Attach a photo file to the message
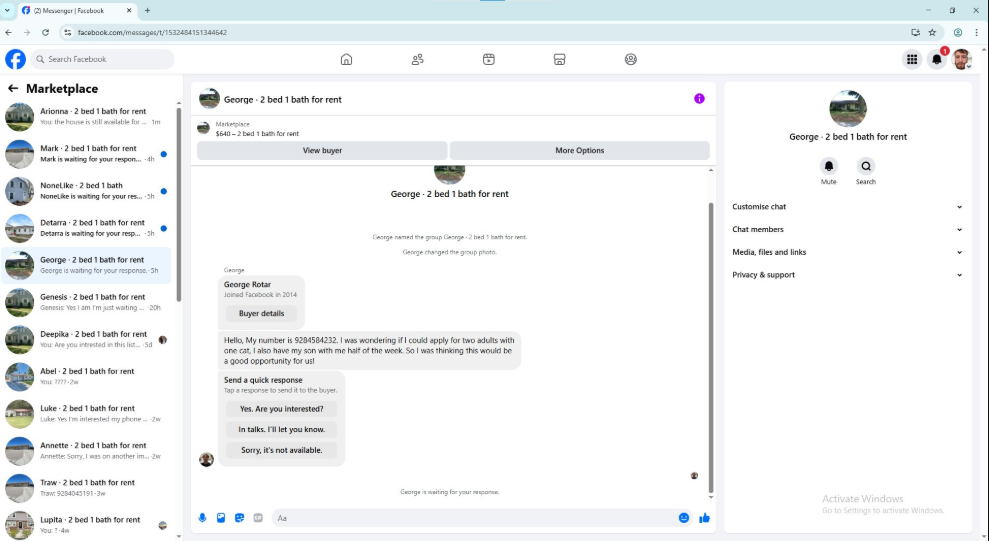This screenshot has width=989, height=541. (x=221, y=518)
